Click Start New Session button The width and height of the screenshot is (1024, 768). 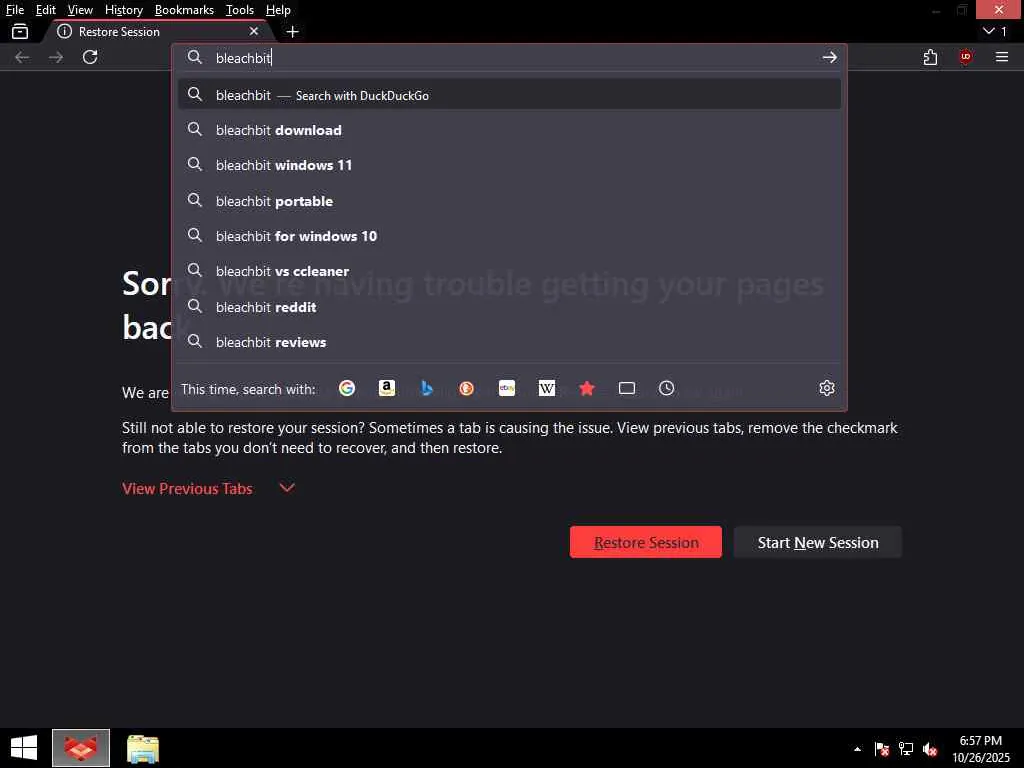(x=818, y=542)
